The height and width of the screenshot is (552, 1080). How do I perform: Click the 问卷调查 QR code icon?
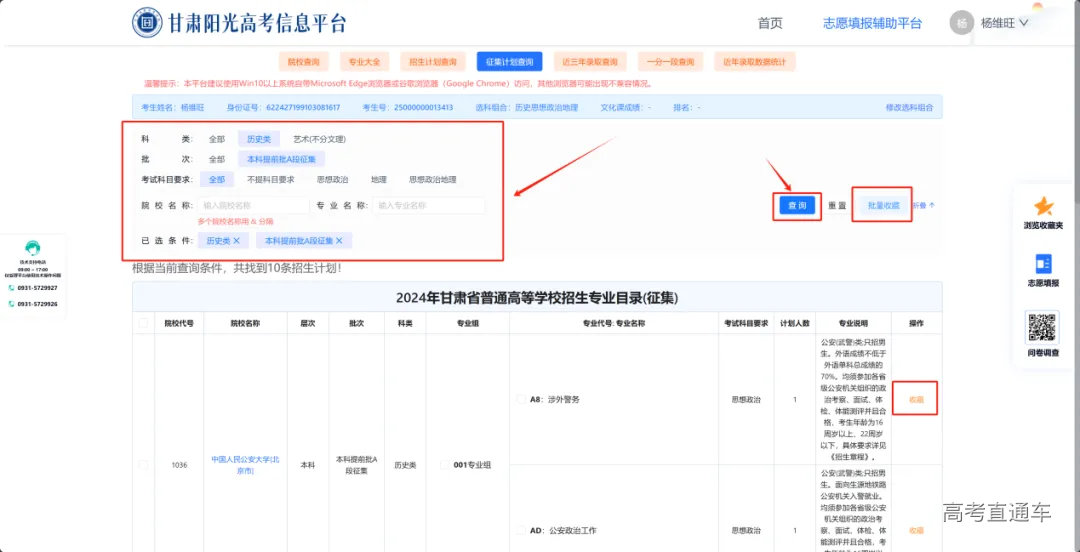tap(1042, 327)
